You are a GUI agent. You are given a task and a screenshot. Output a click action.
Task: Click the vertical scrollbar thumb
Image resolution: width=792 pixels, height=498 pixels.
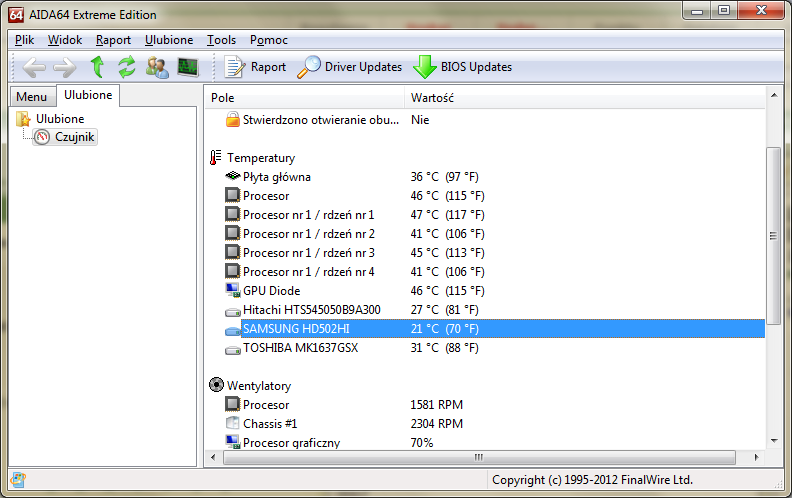[x=773, y=236]
